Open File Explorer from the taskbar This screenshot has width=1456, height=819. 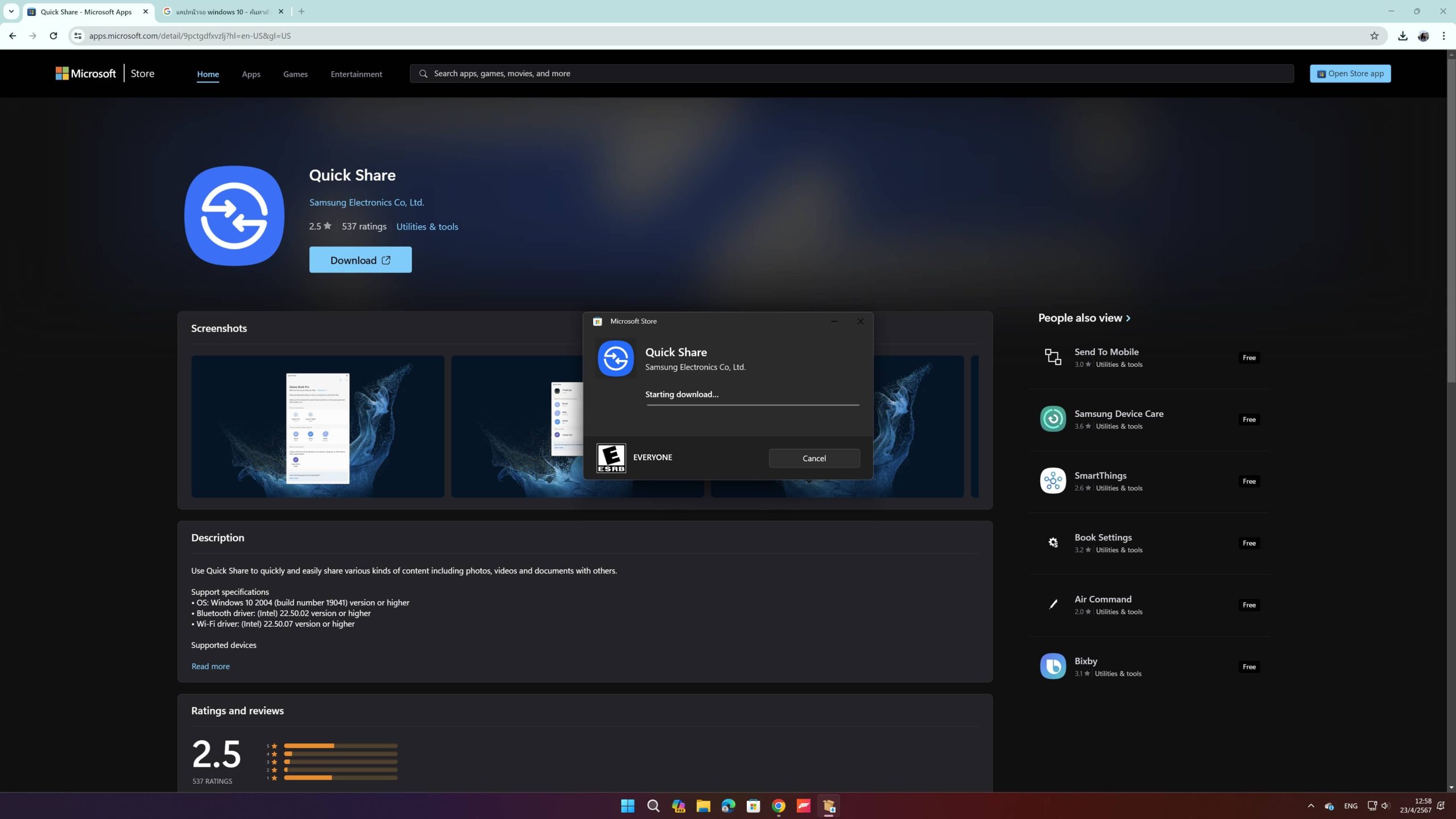pyautogui.click(x=703, y=806)
